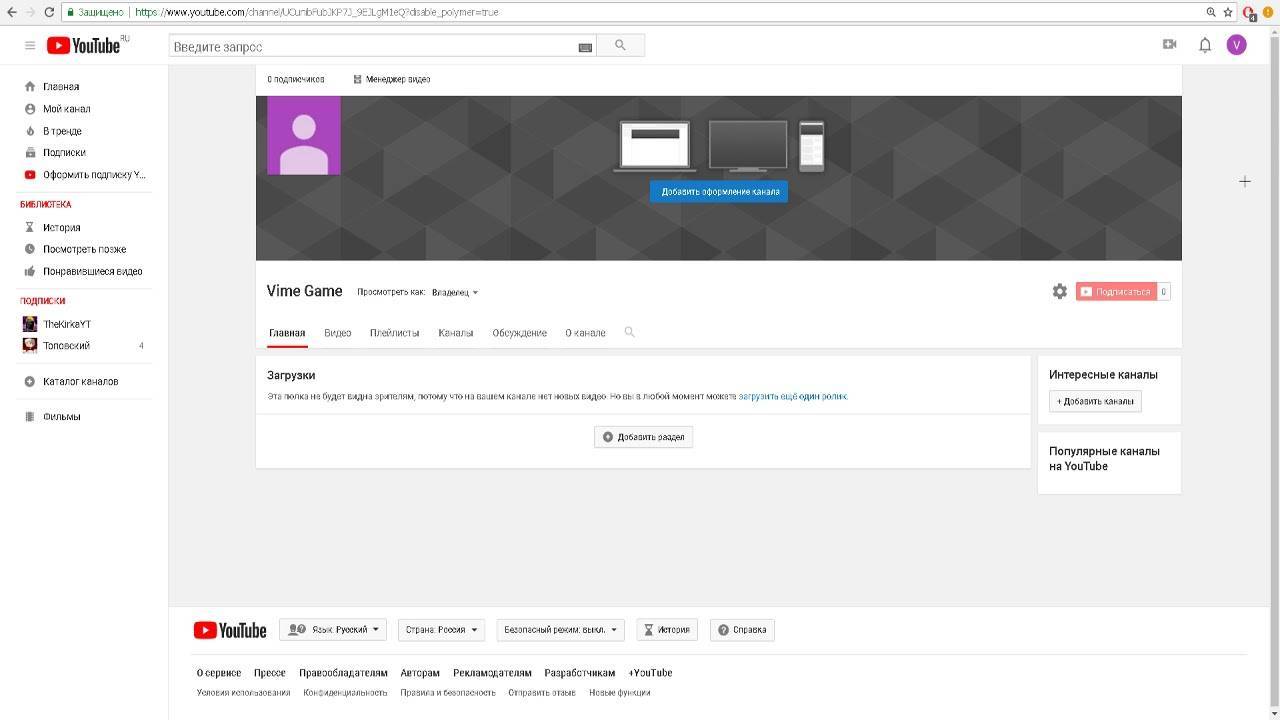
Task: Click the footer История button
Action: 667,630
